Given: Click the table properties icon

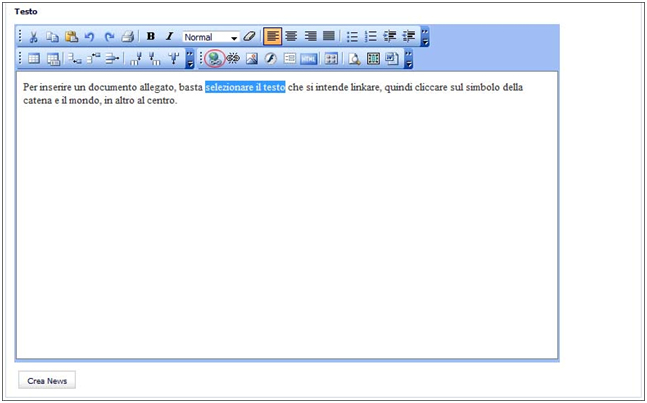Looking at the screenshot, I should coord(53,59).
